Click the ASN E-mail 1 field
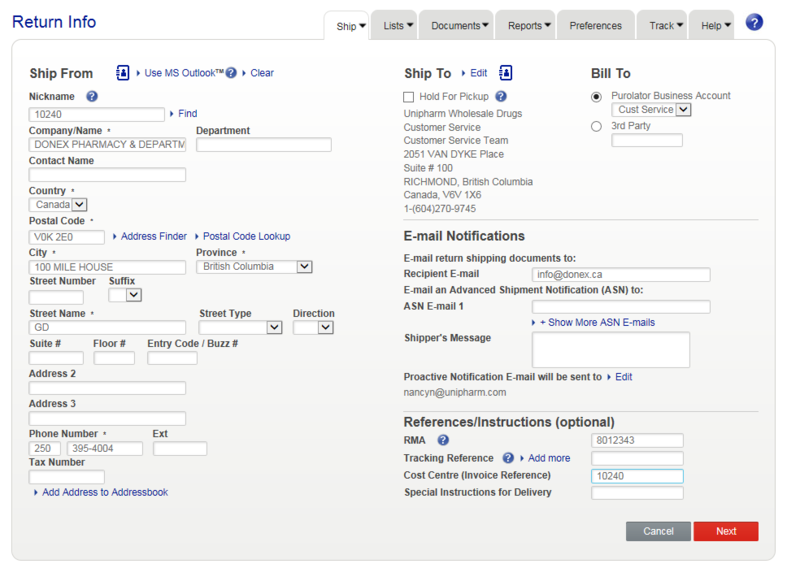The height and width of the screenshot is (581, 800). [x=621, y=307]
